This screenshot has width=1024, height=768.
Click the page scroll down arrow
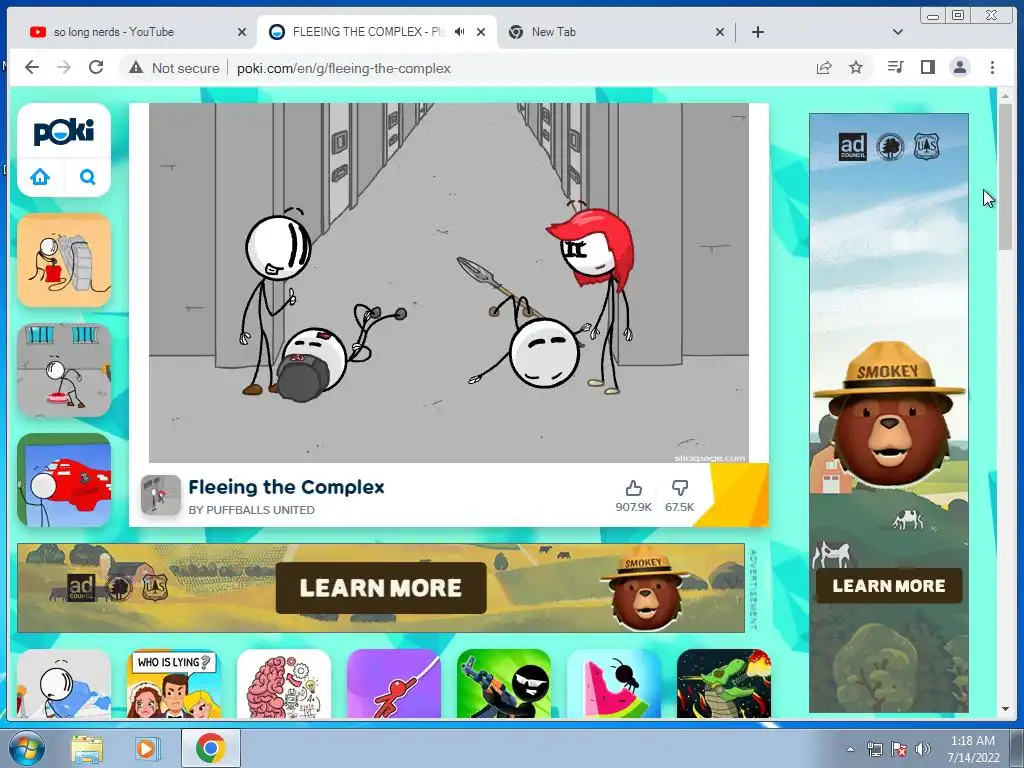(1006, 709)
